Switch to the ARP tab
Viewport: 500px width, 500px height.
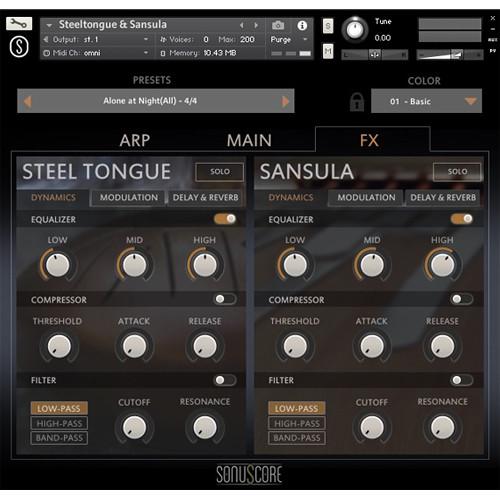135,140
